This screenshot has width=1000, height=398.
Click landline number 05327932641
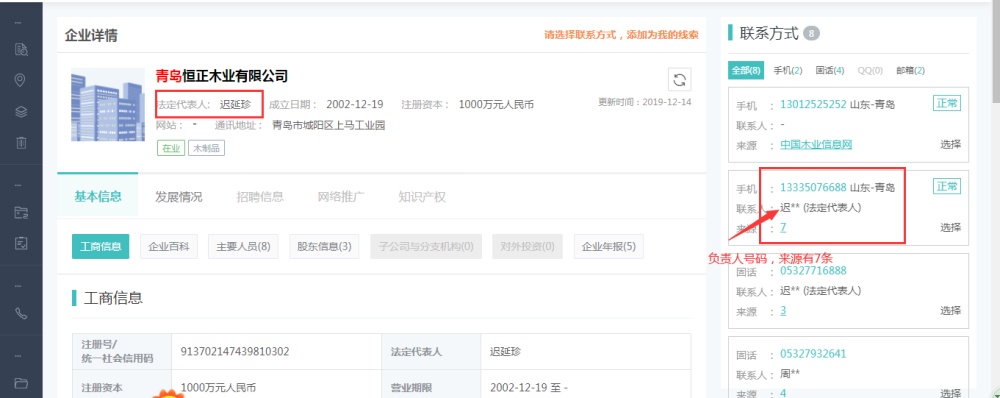coord(813,354)
